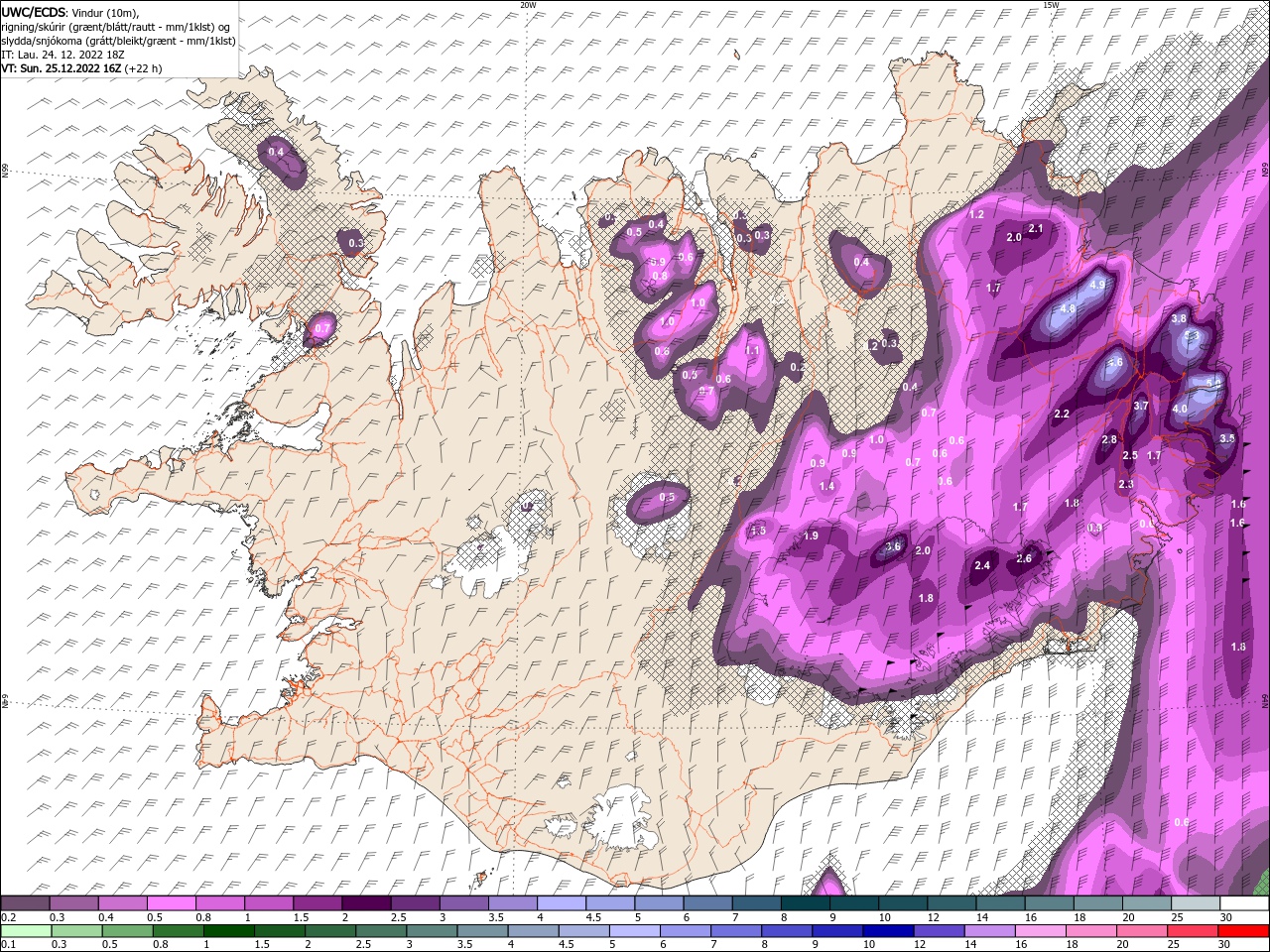Click the 4.6 snowfall value
This screenshot has height=952, width=1270.
[1114, 362]
